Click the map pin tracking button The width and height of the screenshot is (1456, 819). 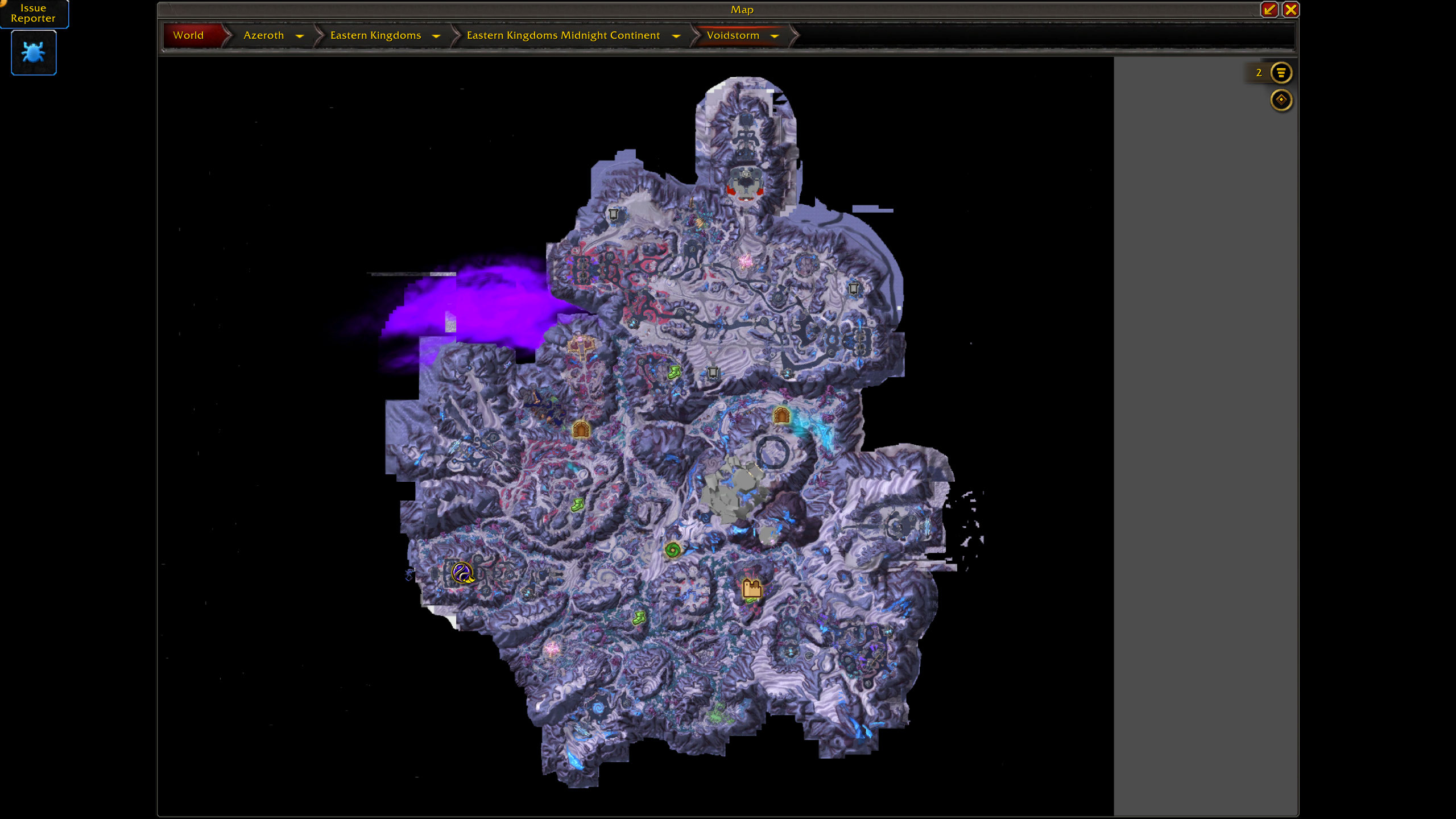pyautogui.click(x=1281, y=100)
